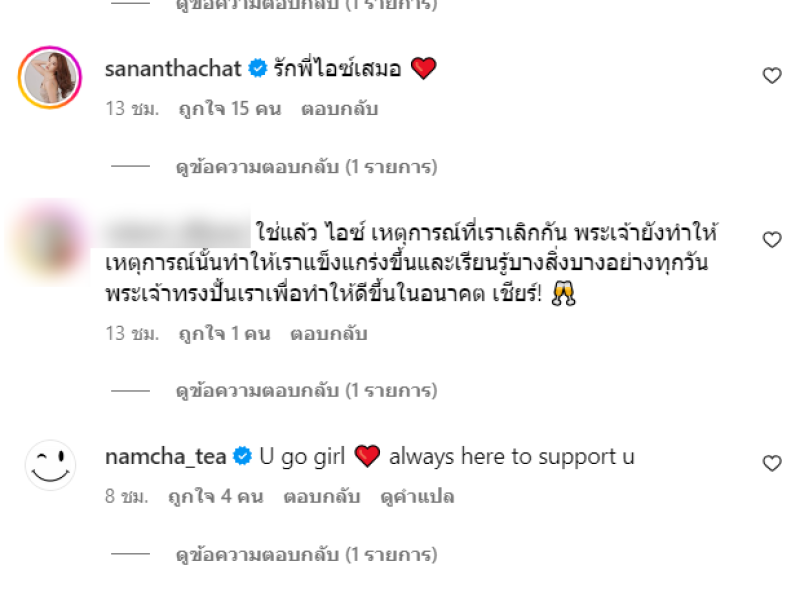Expand replies under sananthachat's comment
Viewport: 800px width, 601px height.
[x=306, y=166]
